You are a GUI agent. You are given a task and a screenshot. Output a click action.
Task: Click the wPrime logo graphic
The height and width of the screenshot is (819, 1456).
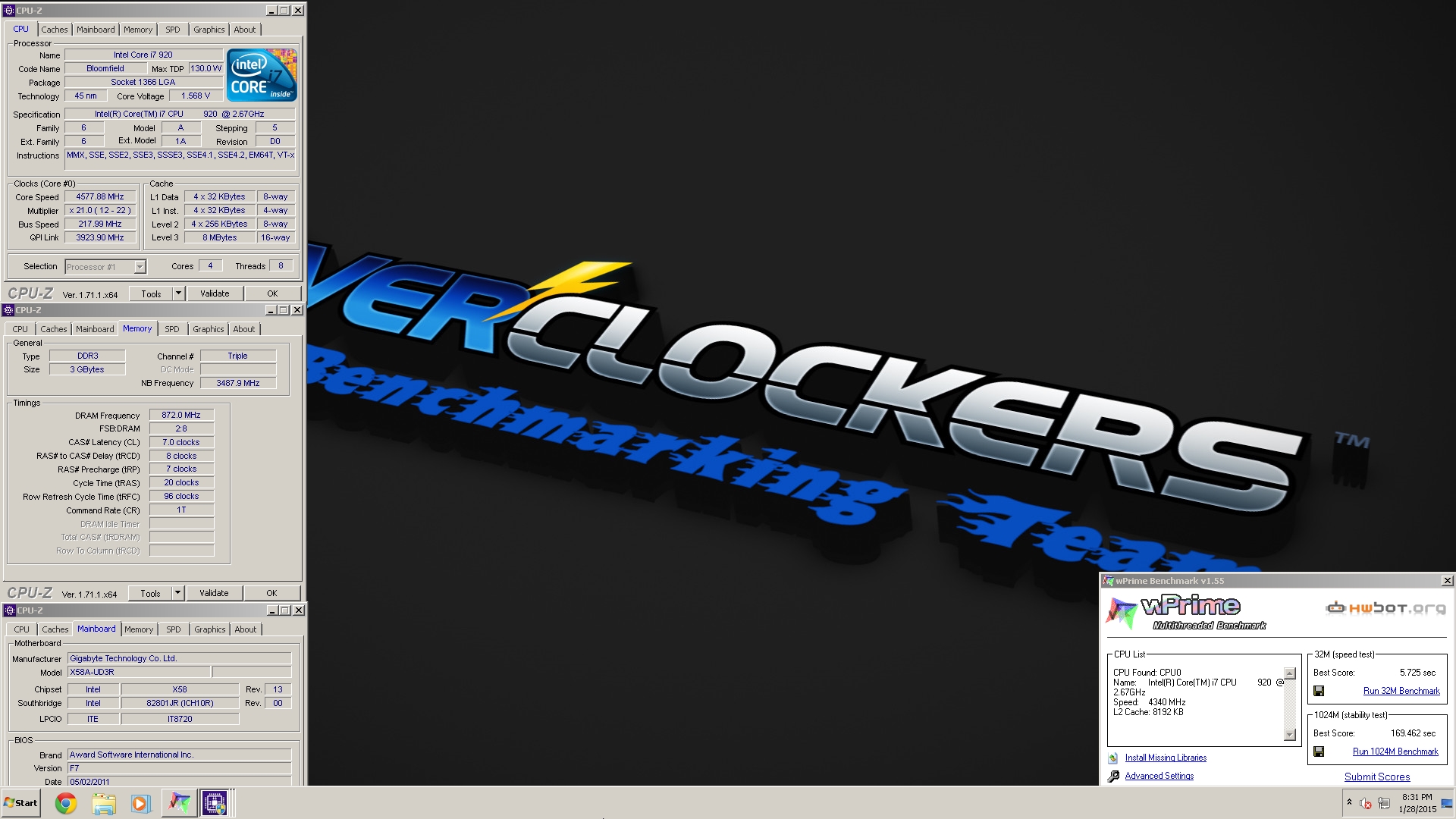(1185, 613)
